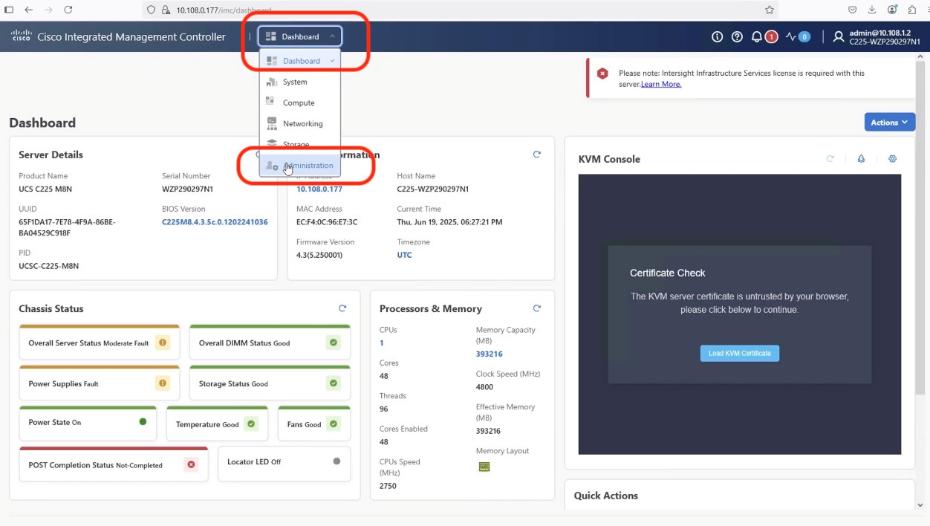Toggle the Locator LED Off indicator
The width and height of the screenshot is (930, 526).
pos(337,461)
